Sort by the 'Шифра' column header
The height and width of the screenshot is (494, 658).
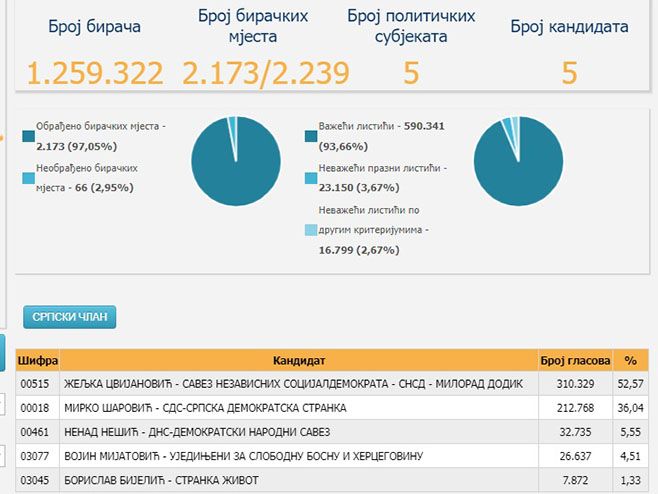pyautogui.click(x=38, y=360)
